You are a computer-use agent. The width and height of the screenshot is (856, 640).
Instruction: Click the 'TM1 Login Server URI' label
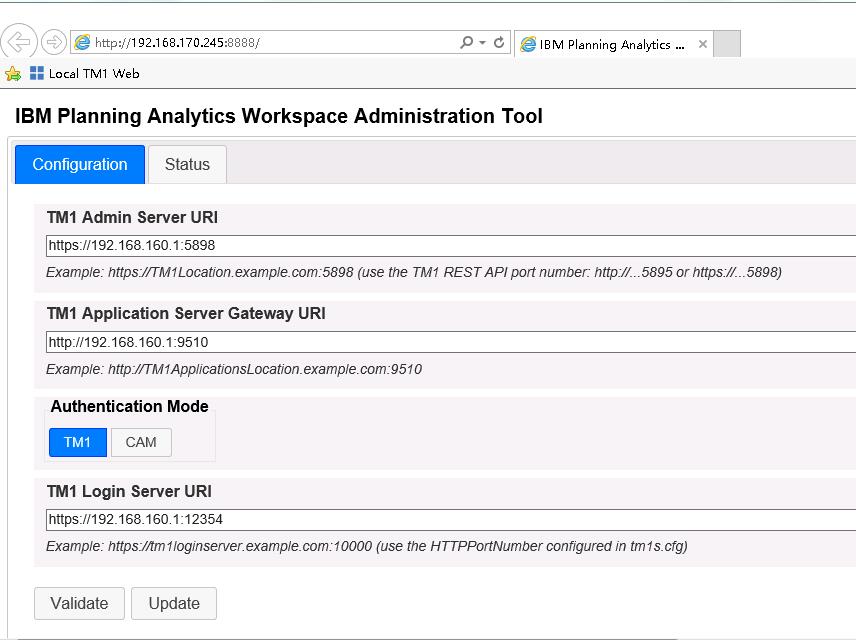click(x=129, y=491)
